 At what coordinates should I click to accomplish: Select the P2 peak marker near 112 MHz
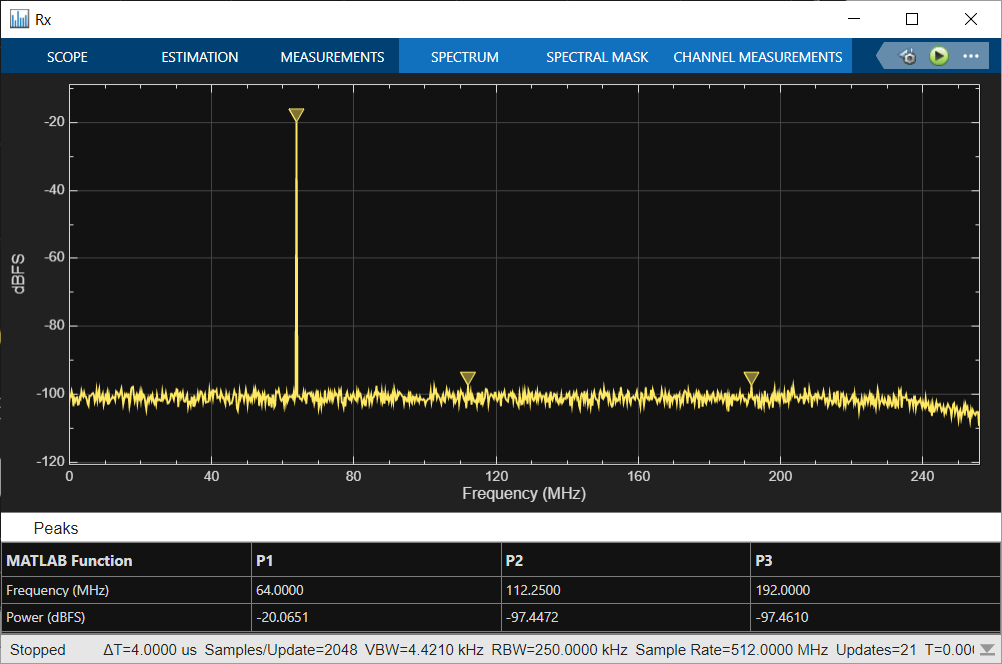coord(467,378)
